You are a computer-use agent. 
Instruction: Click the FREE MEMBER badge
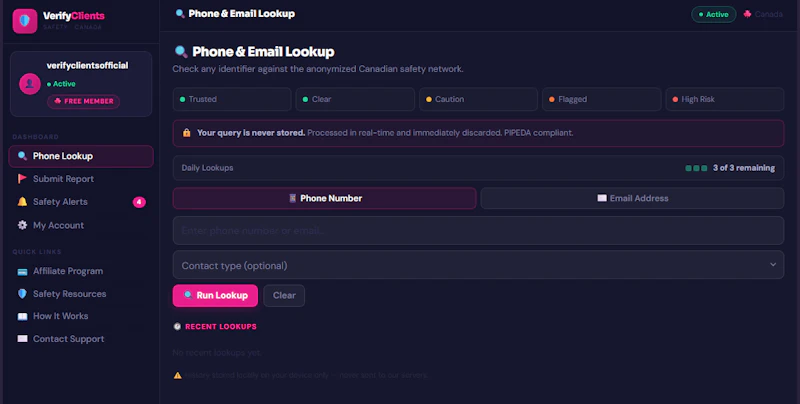point(84,101)
